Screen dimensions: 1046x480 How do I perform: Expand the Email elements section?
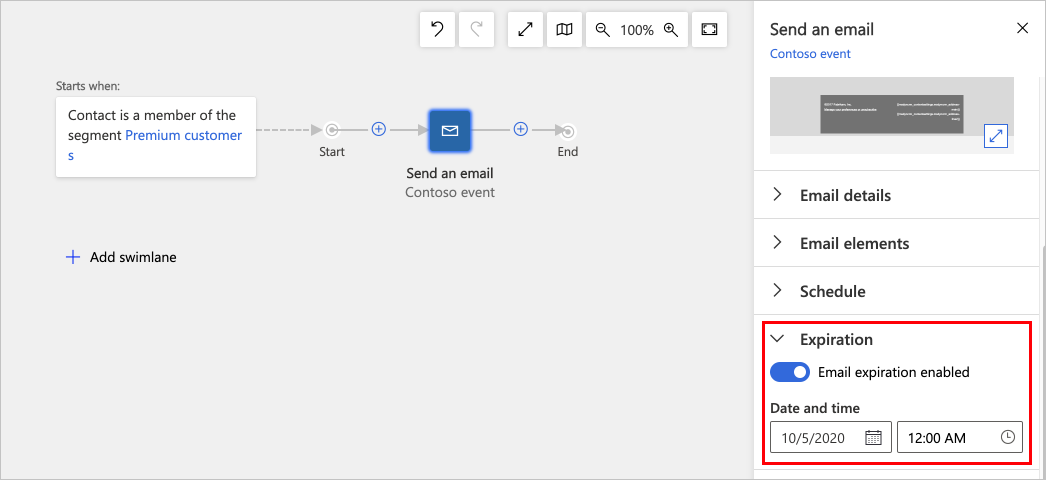(x=898, y=243)
